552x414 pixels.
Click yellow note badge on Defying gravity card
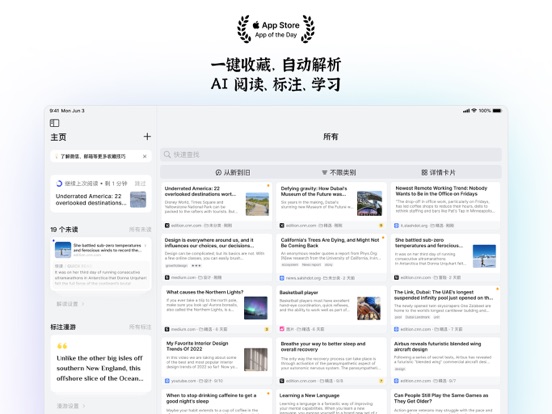[x=381, y=225]
